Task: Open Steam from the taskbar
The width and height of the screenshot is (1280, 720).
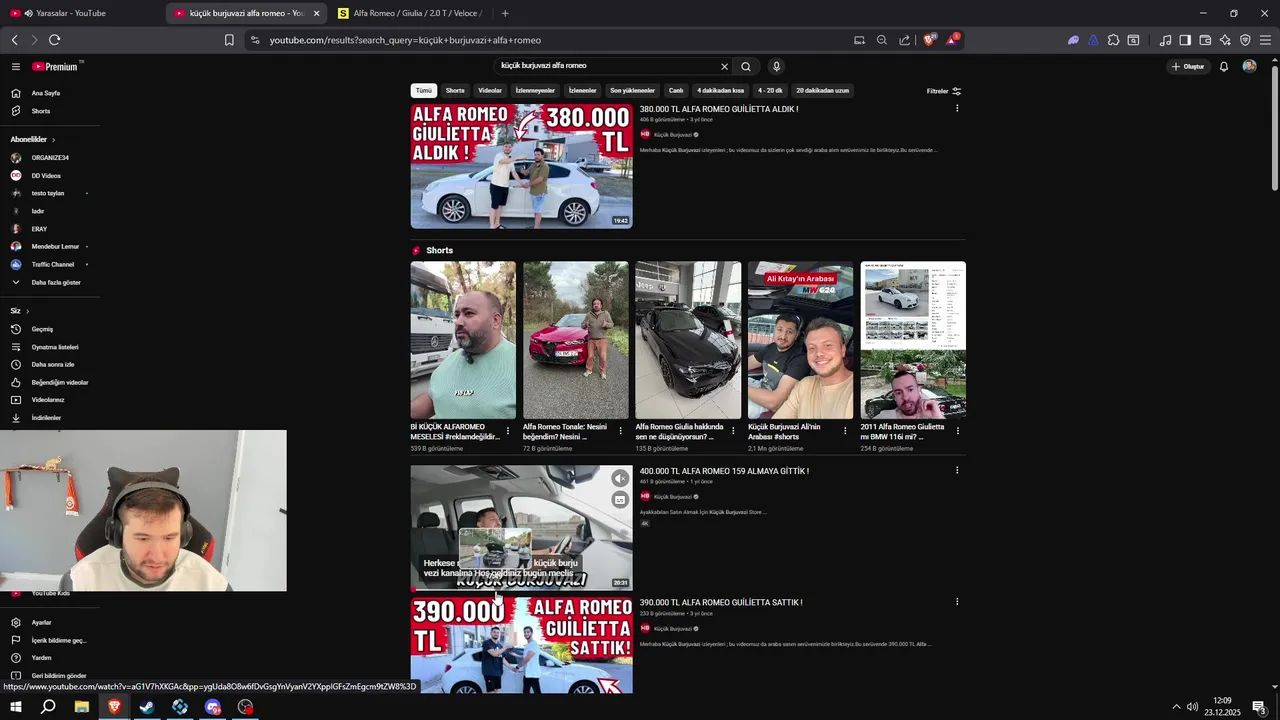Action: coord(147,707)
